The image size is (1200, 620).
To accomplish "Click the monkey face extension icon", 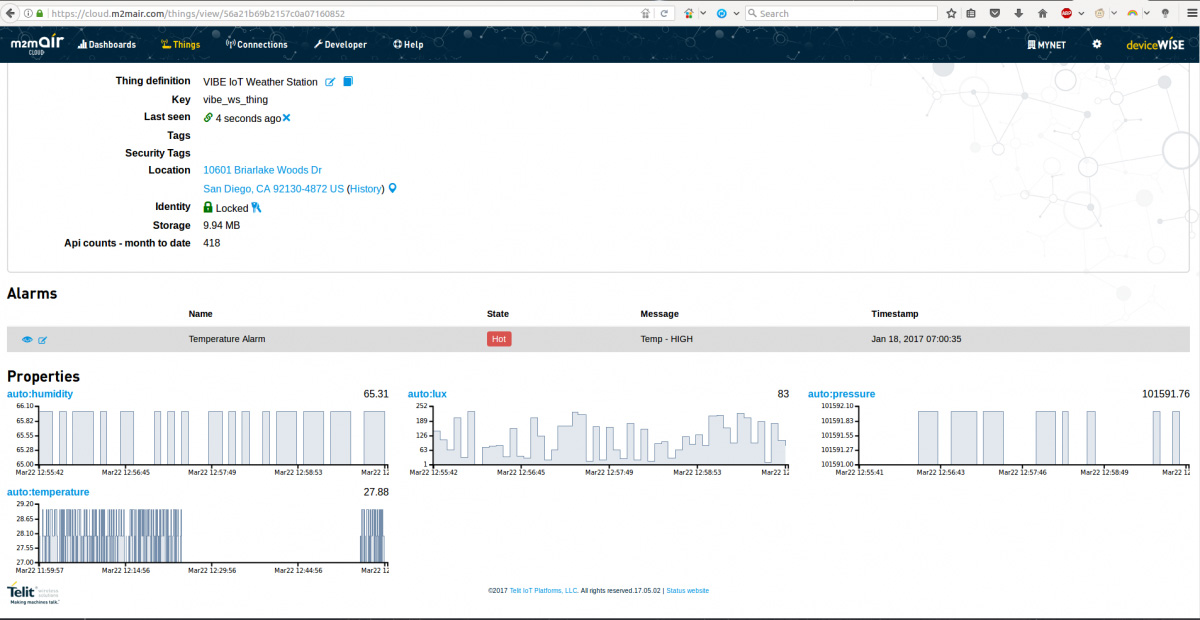I will coord(1099,14).
